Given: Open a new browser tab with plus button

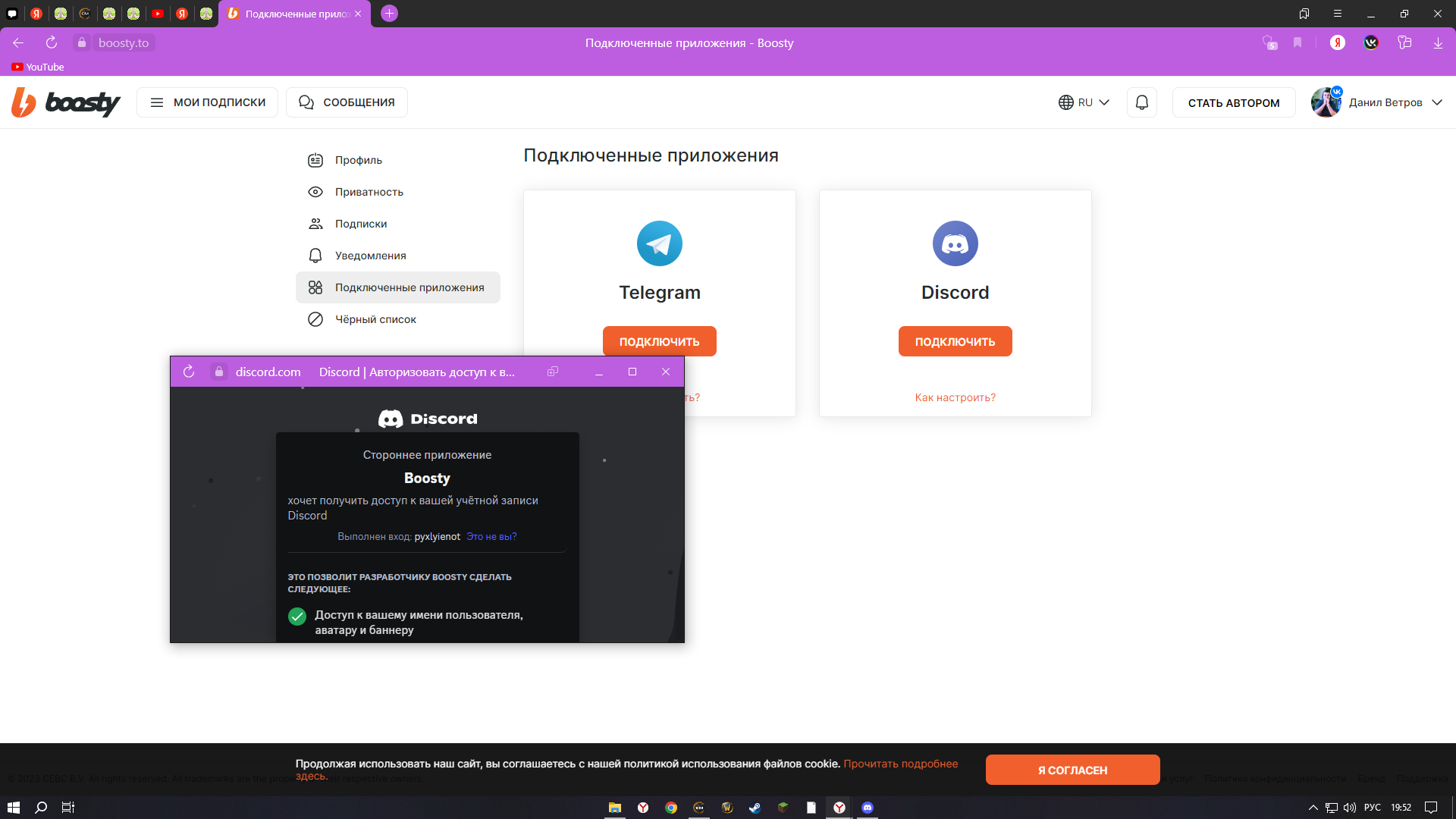Looking at the screenshot, I should click(389, 14).
